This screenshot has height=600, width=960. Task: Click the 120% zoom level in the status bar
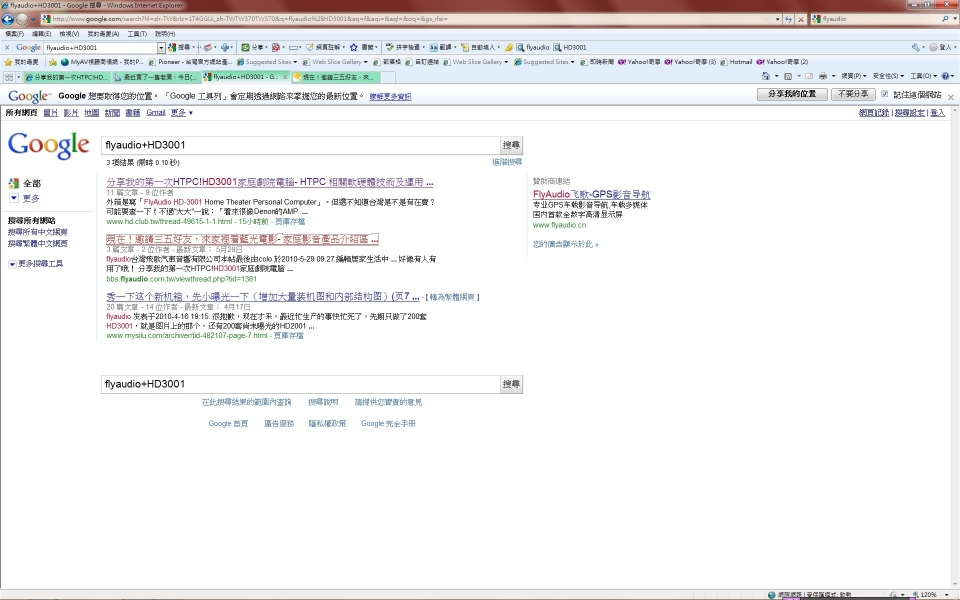point(928,594)
